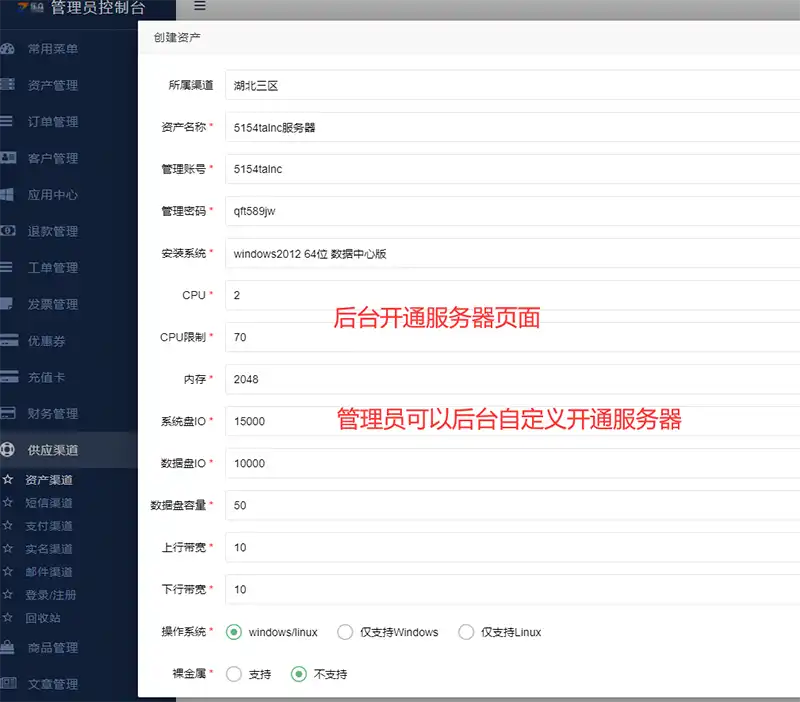
Task: Click star icon beside 实名渠道
Action: [8, 548]
